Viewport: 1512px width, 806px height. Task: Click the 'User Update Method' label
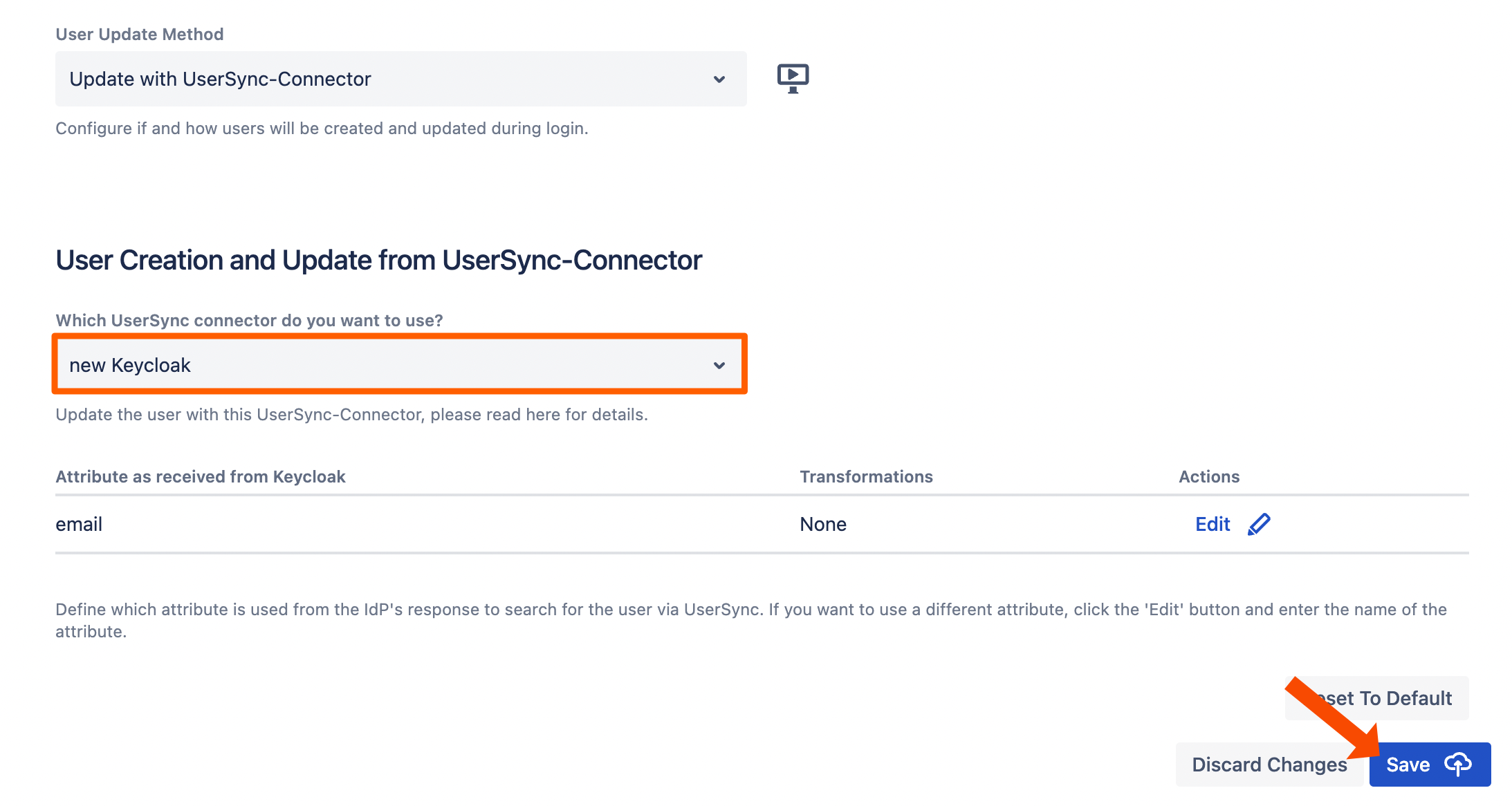click(x=140, y=35)
